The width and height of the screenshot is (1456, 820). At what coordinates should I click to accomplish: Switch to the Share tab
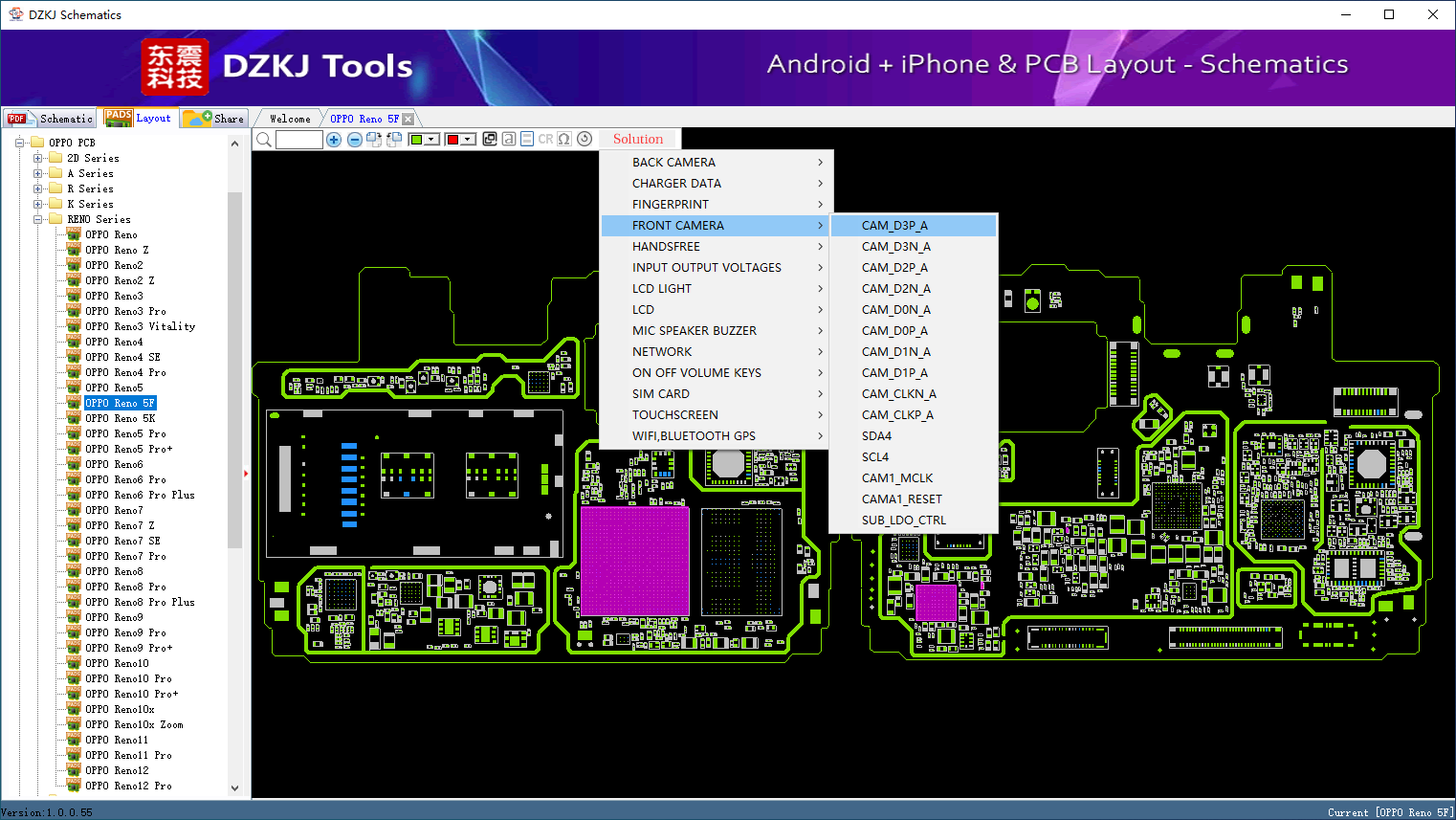pos(214,119)
